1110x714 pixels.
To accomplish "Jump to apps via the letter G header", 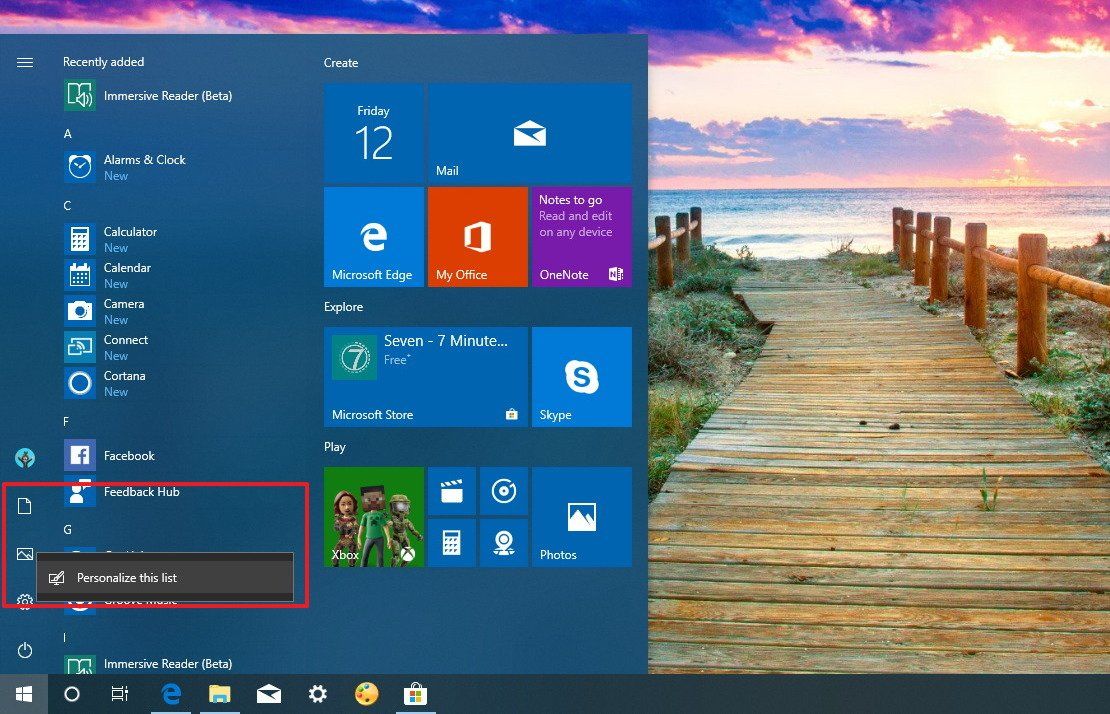I will pyautogui.click(x=67, y=529).
